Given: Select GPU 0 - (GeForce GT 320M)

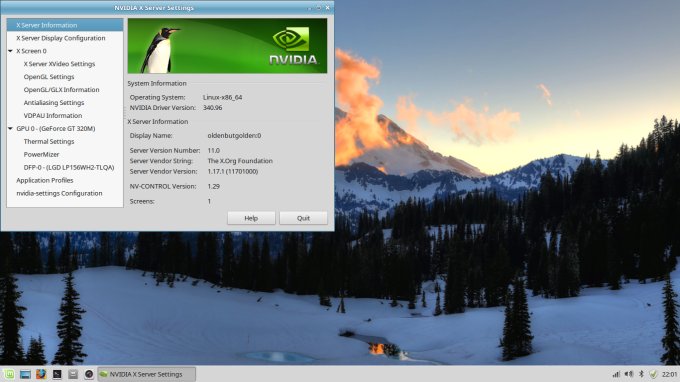Looking at the screenshot, I should pyautogui.click(x=56, y=129).
